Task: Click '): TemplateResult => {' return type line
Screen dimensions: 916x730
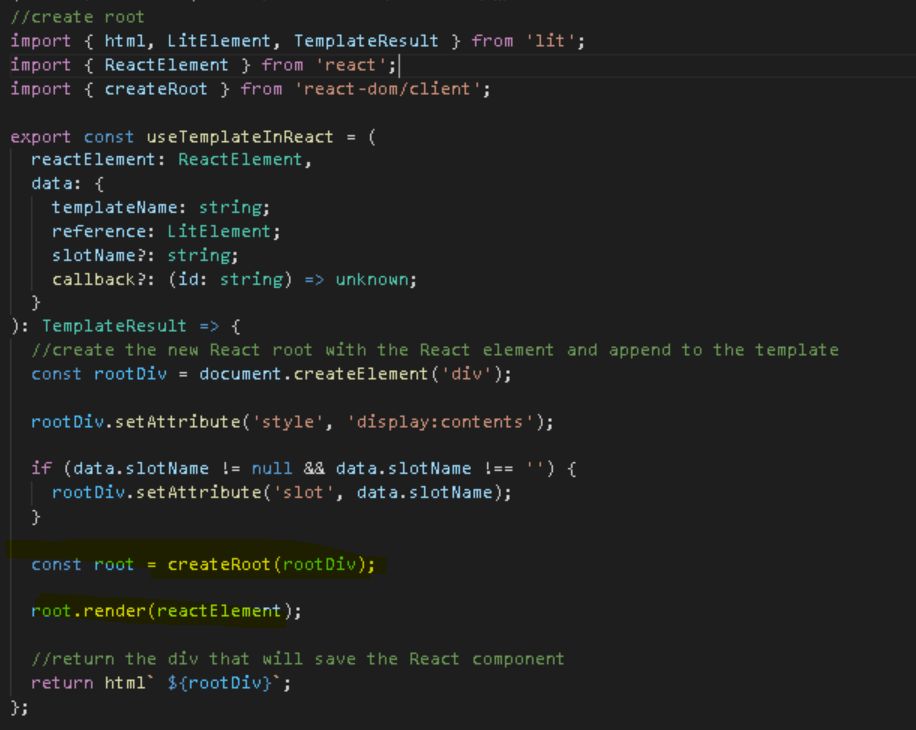Action: pyautogui.click(x=126, y=326)
